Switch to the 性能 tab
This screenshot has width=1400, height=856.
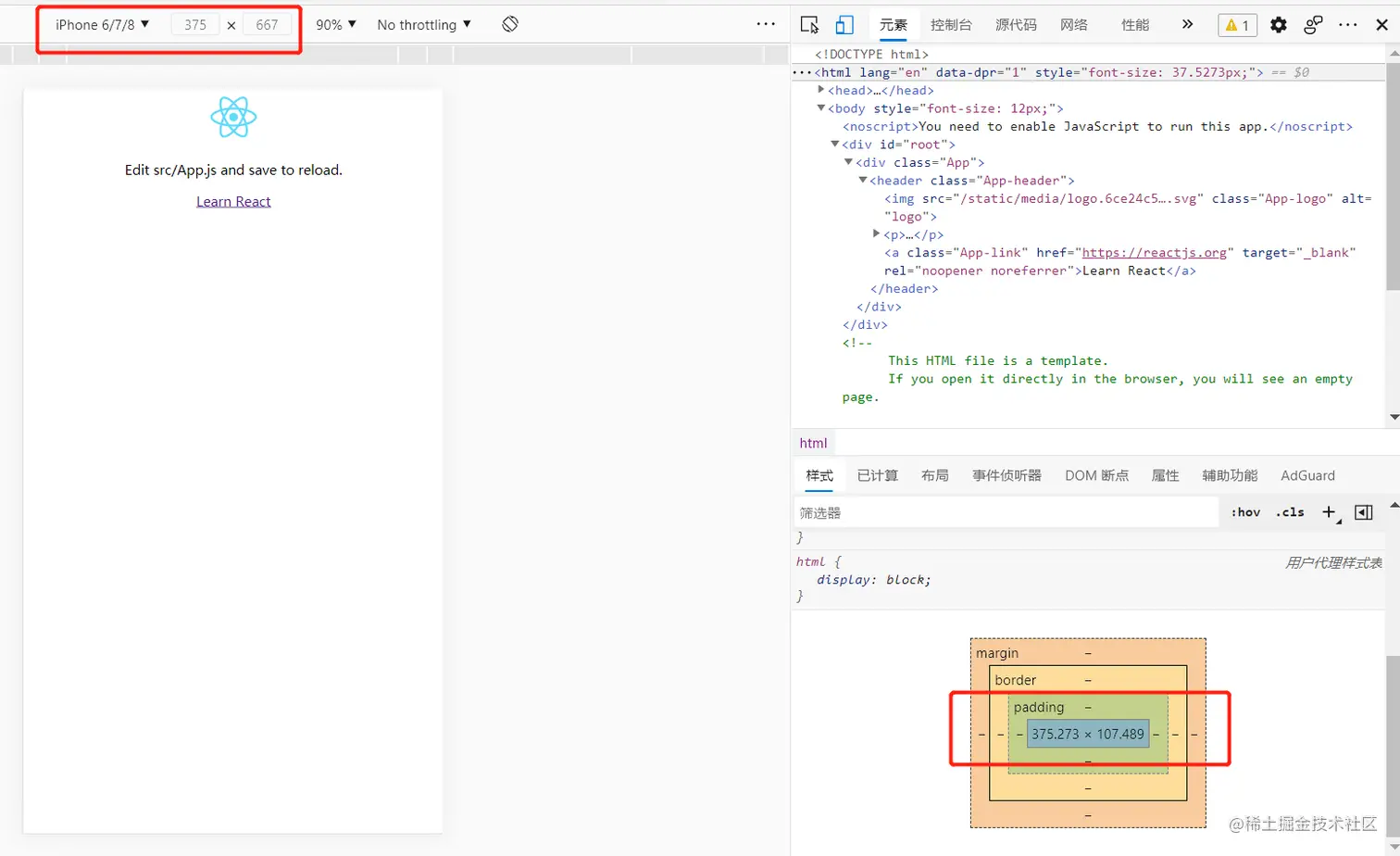tap(1135, 25)
